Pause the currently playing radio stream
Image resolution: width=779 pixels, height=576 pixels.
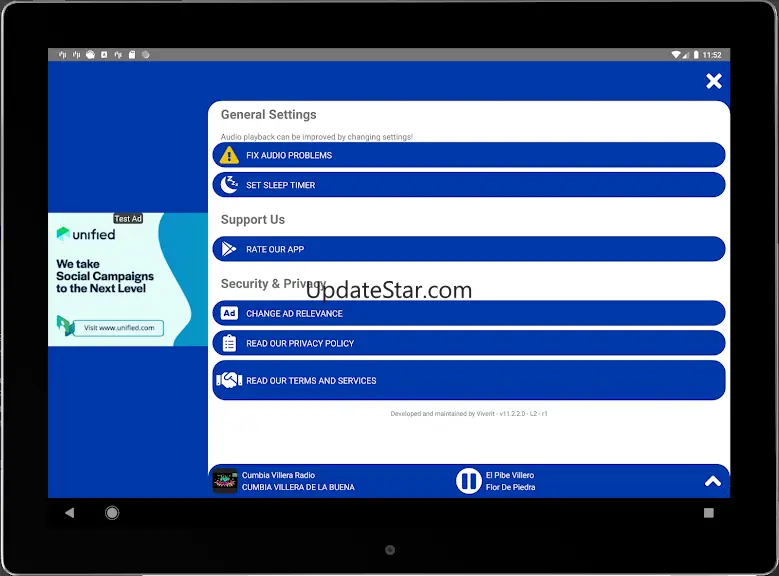pos(468,481)
